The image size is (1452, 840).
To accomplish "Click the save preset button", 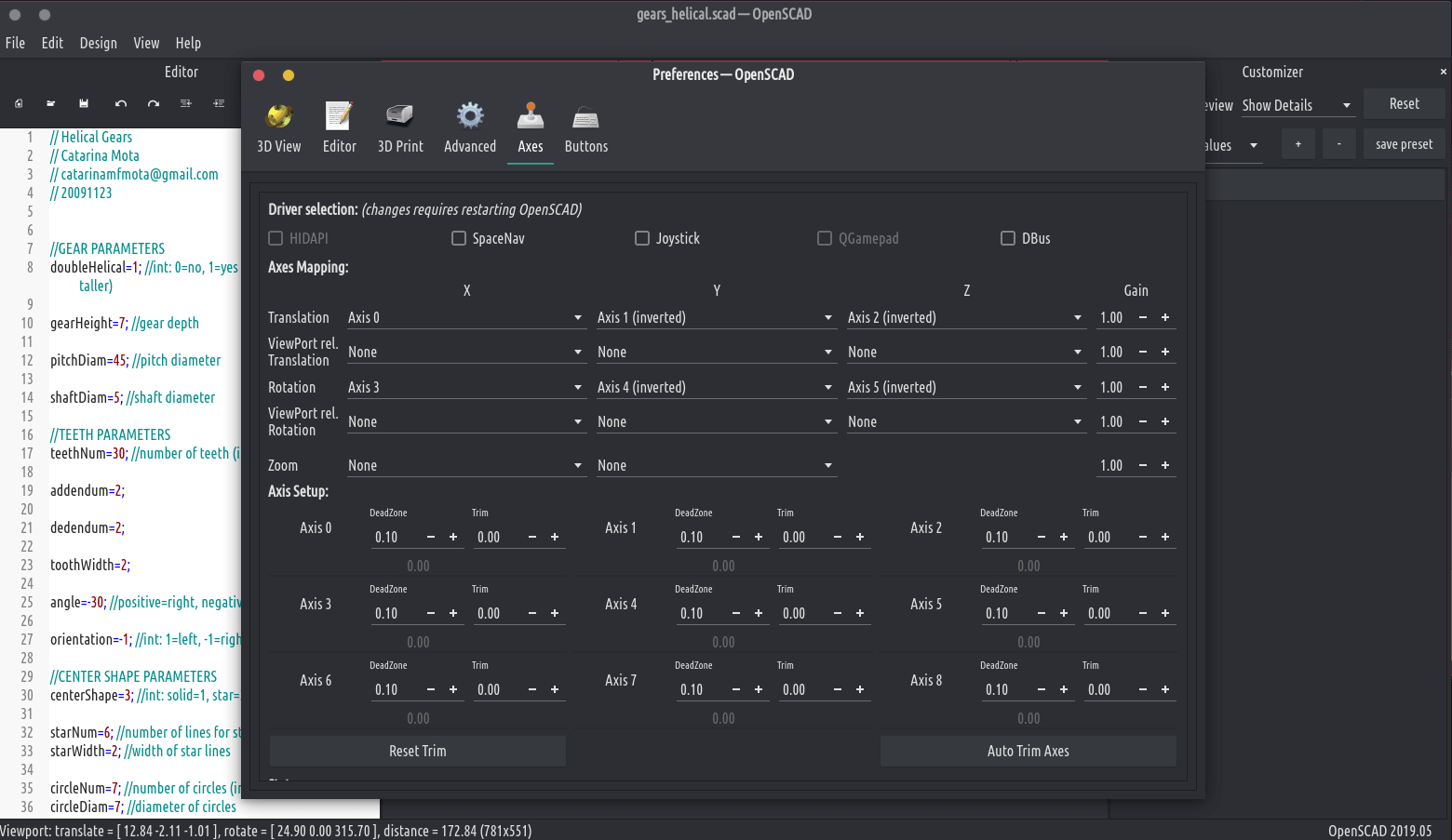I will (1405, 144).
